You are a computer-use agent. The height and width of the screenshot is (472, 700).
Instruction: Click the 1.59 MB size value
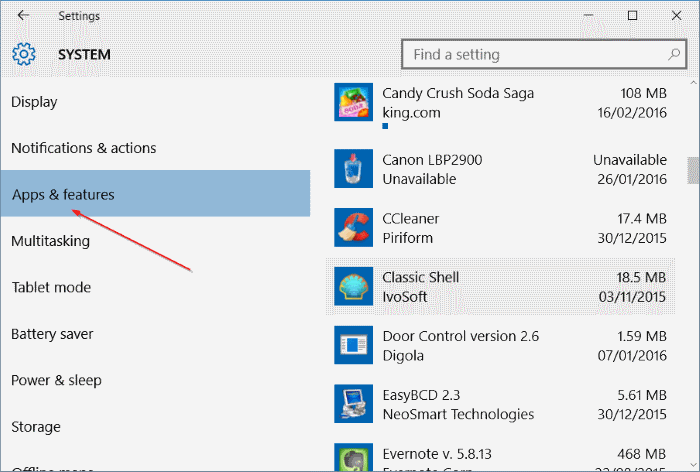pos(642,336)
